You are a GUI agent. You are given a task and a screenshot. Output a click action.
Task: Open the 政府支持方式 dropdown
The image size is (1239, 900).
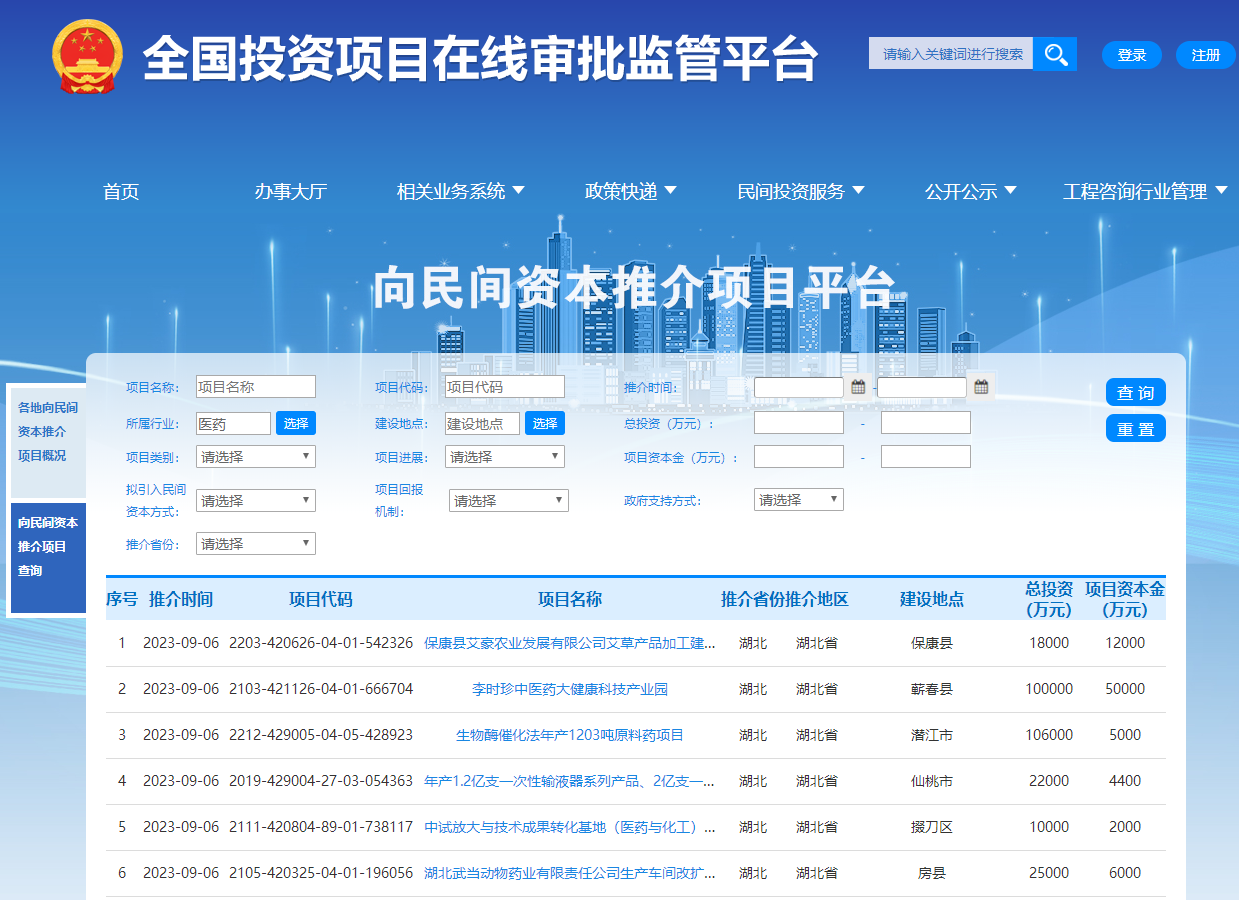[x=798, y=500]
